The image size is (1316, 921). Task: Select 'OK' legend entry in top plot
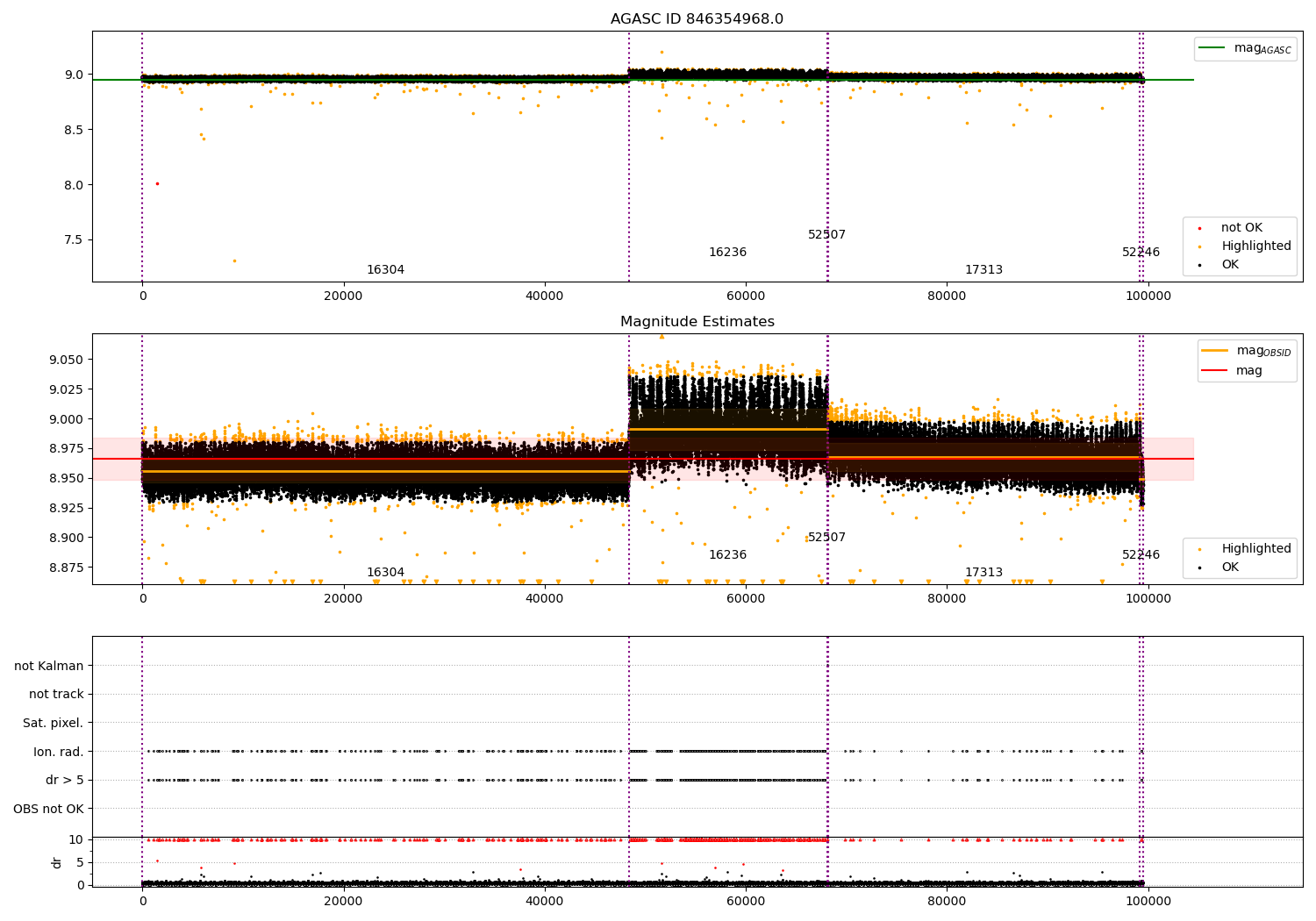point(1230,265)
